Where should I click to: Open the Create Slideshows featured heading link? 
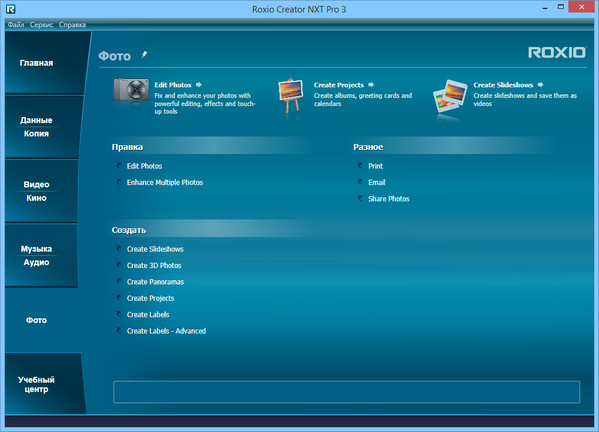(x=503, y=85)
